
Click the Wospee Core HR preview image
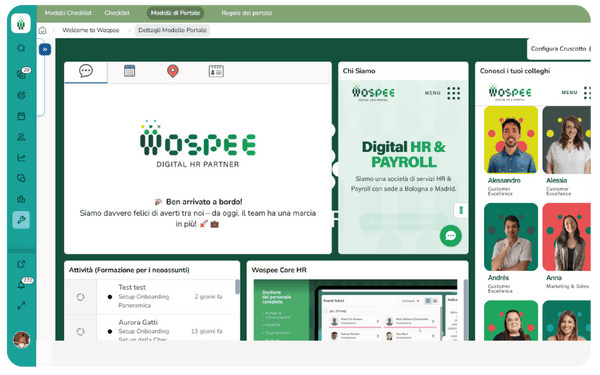click(x=355, y=310)
